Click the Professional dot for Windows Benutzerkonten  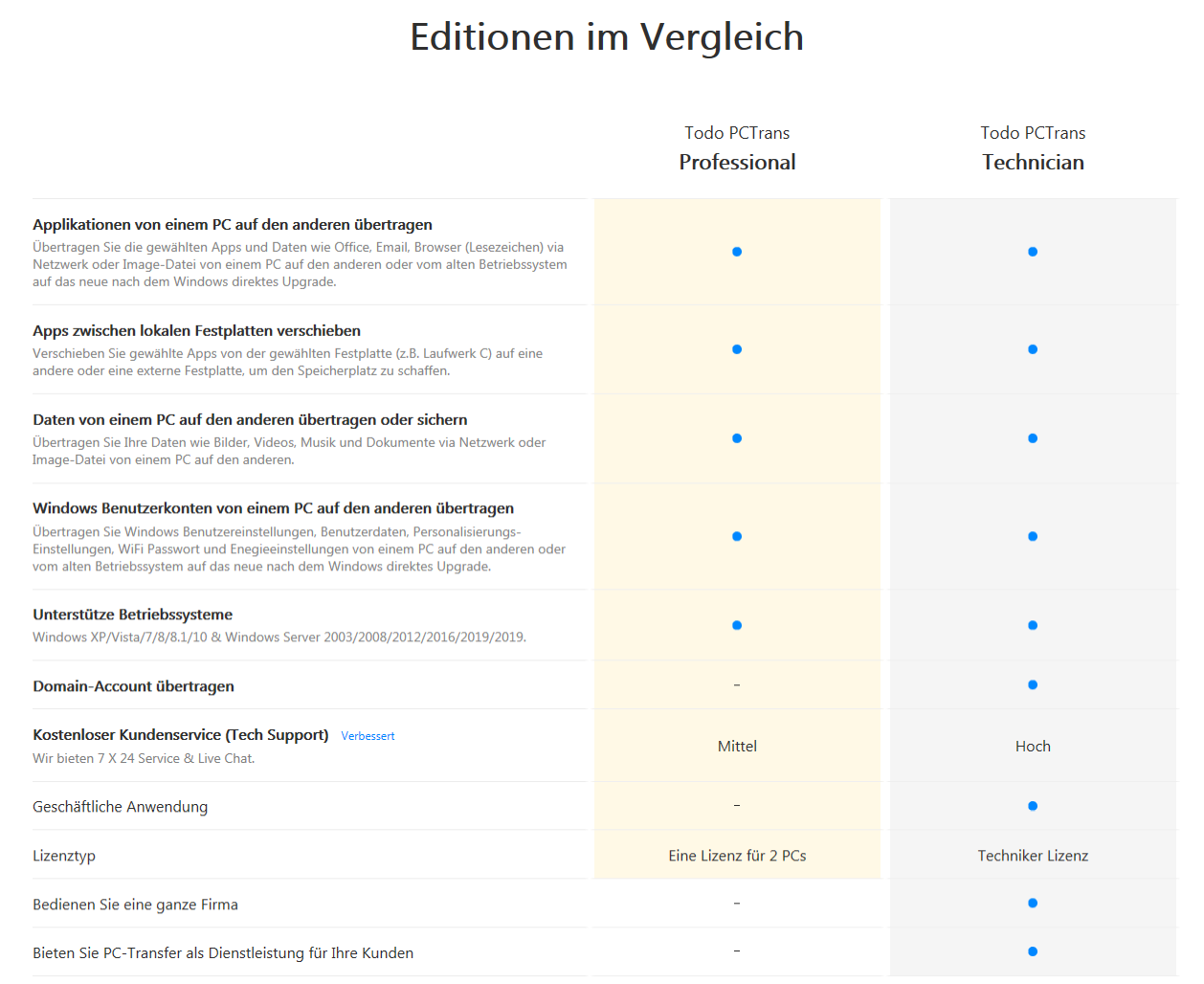coord(737,536)
